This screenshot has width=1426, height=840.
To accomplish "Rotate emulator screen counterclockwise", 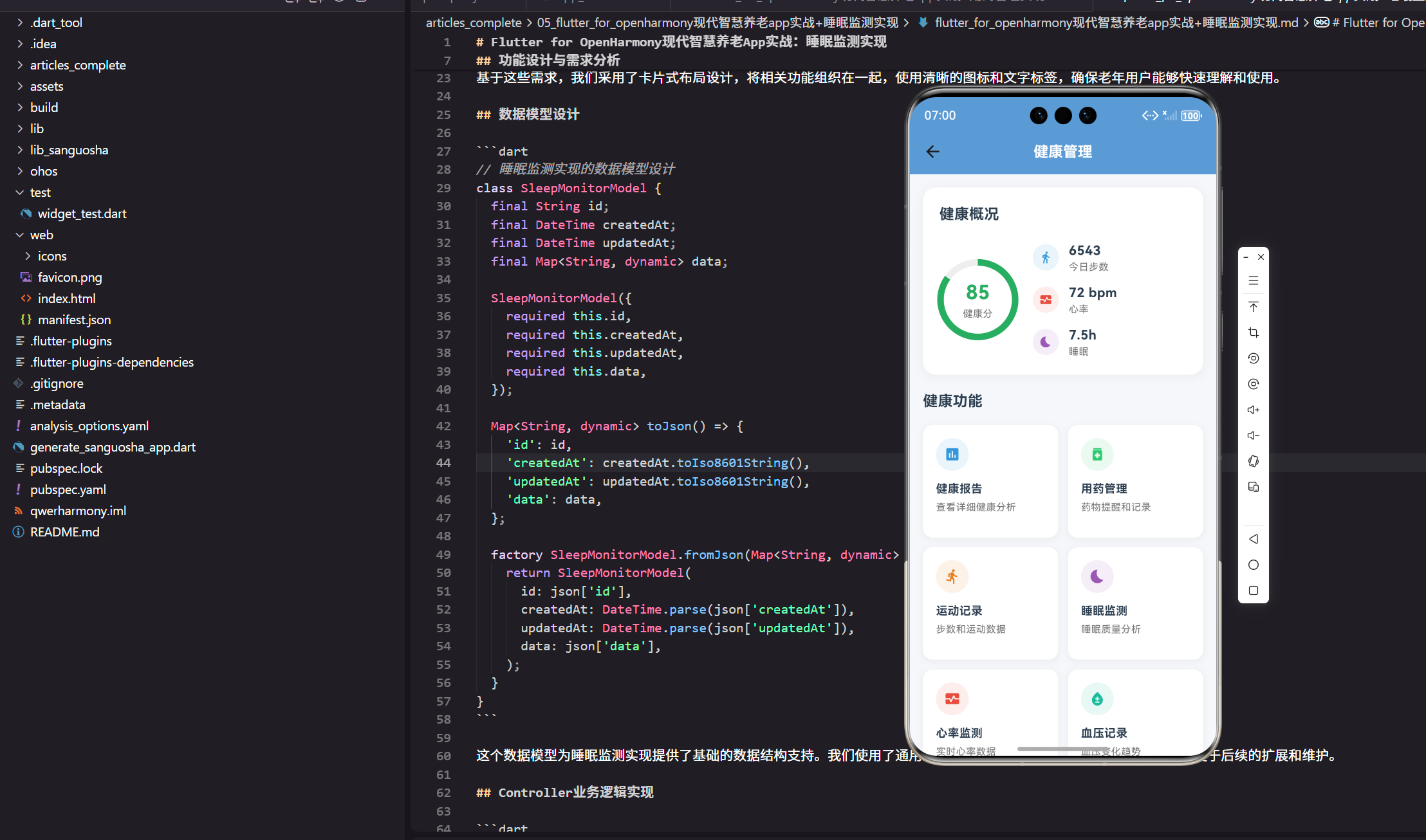I will click(x=1253, y=358).
